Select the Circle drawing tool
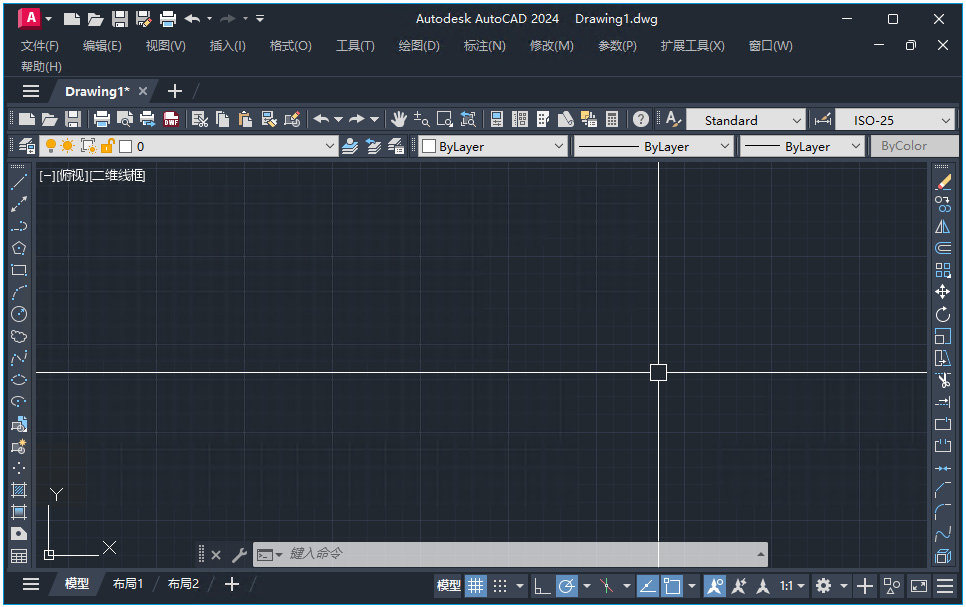This screenshot has height=607, width=966. pyautogui.click(x=18, y=314)
